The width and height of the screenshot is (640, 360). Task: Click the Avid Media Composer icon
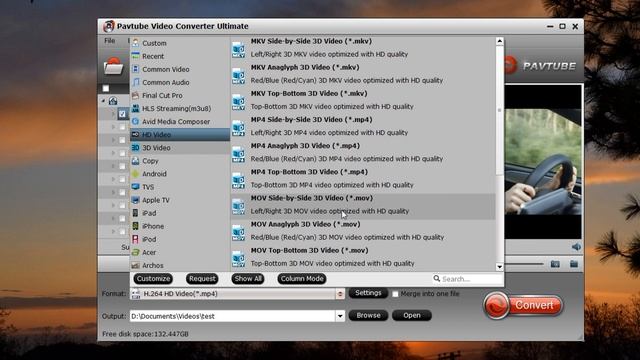pos(136,121)
